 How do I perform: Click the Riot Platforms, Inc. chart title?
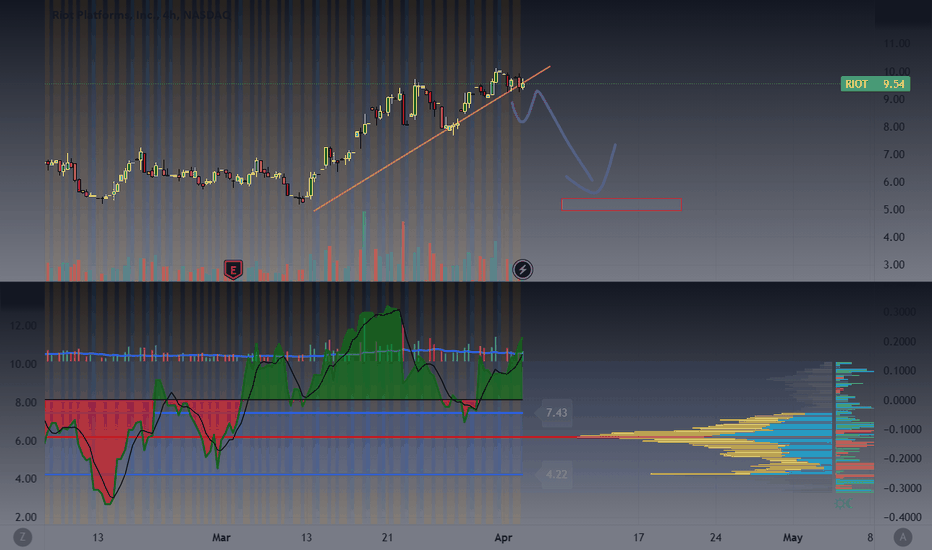[x=141, y=15]
